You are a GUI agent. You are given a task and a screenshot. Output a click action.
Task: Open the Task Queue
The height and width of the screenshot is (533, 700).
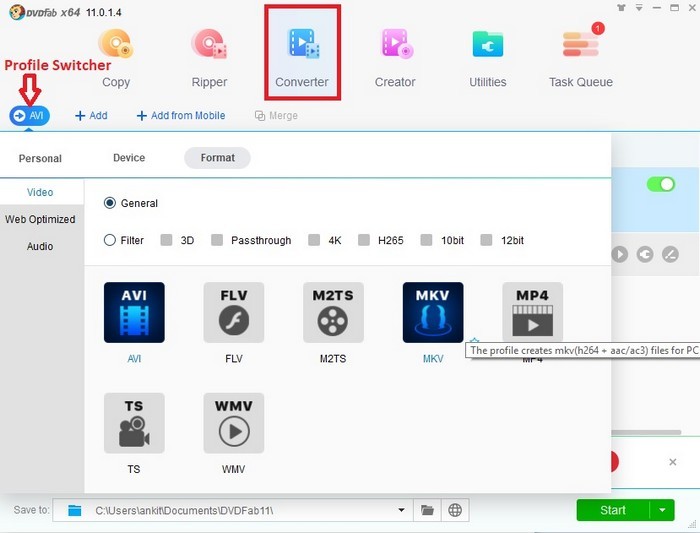pos(580,56)
